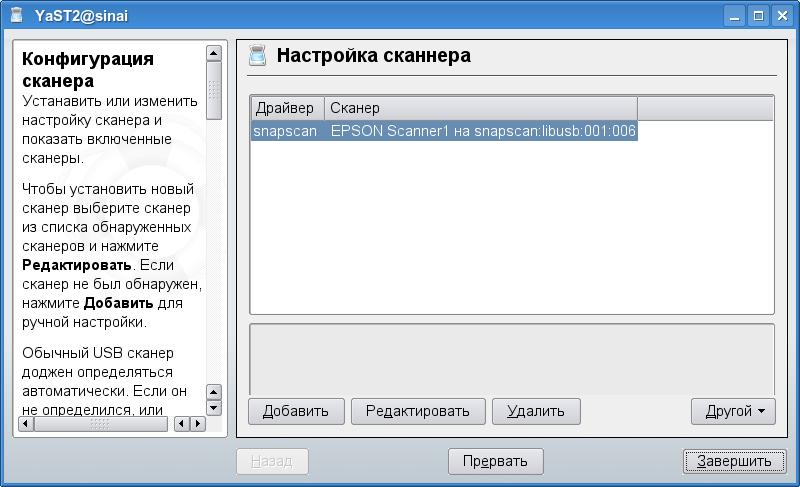Screen dimensions: 800x487
Task: Maximize the YaST2@sinai window
Action: click(759, 16)
